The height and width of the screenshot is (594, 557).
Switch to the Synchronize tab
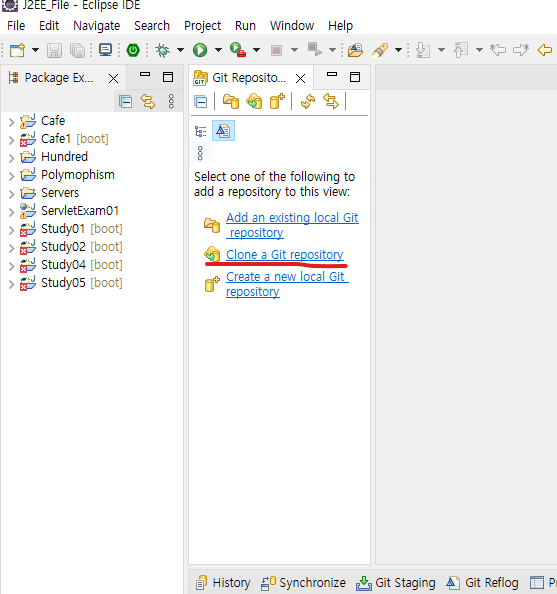tap(304, 582)
